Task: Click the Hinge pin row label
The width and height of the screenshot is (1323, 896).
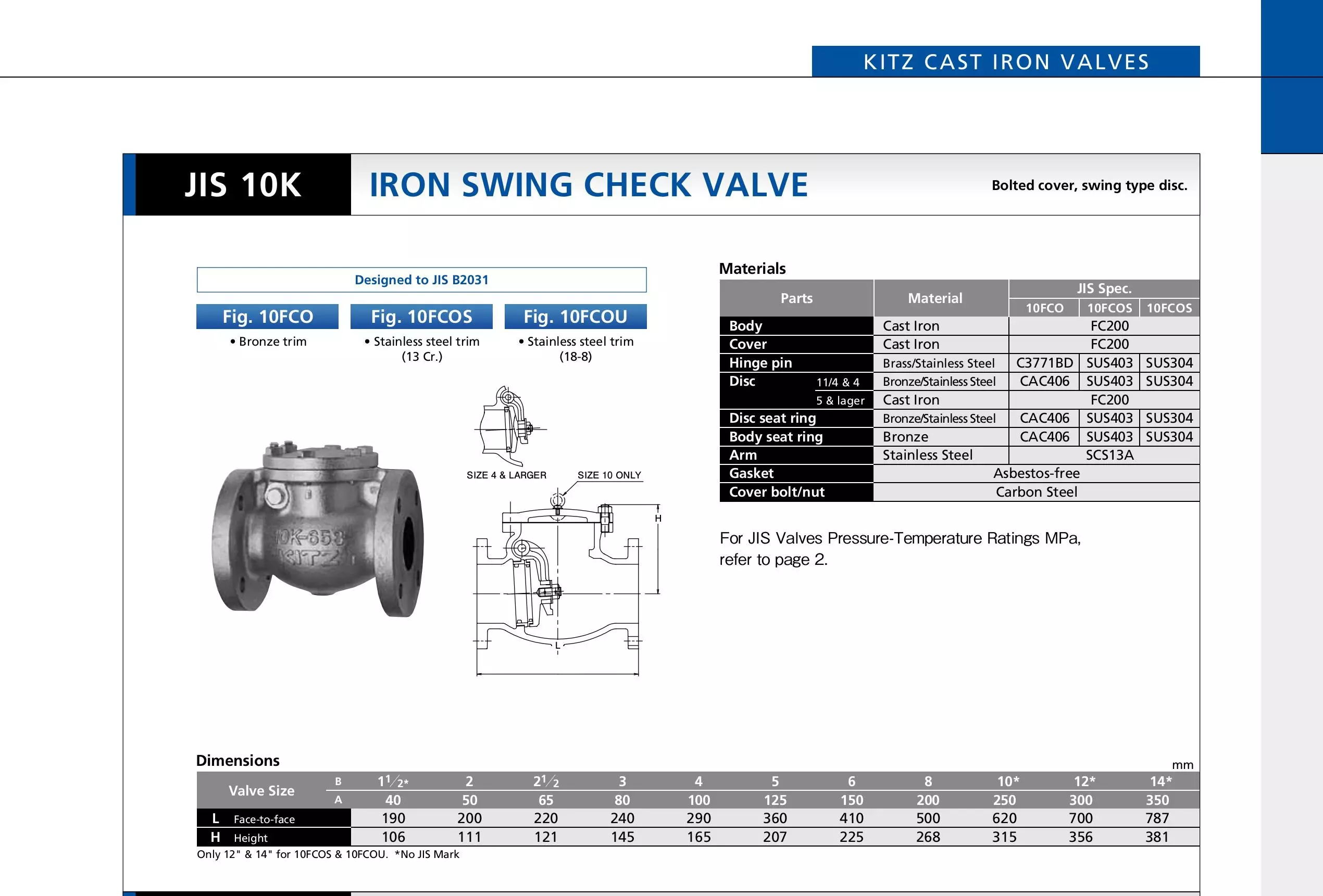Action: pyautogui.click(x=760, y=363)
